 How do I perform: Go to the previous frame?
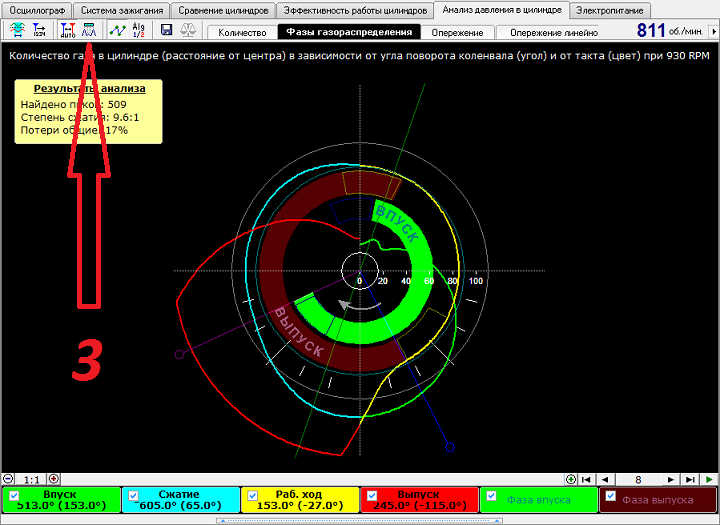pyautogui.click(x=605, y=480)
